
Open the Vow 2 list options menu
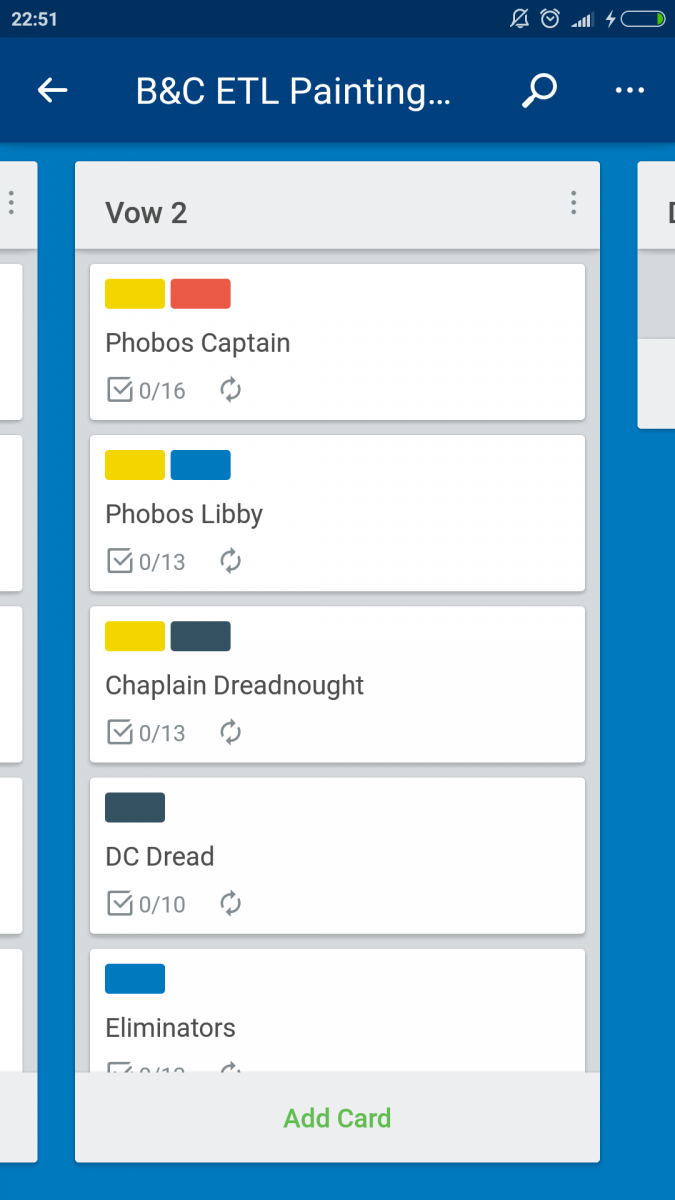coord(573,204)
